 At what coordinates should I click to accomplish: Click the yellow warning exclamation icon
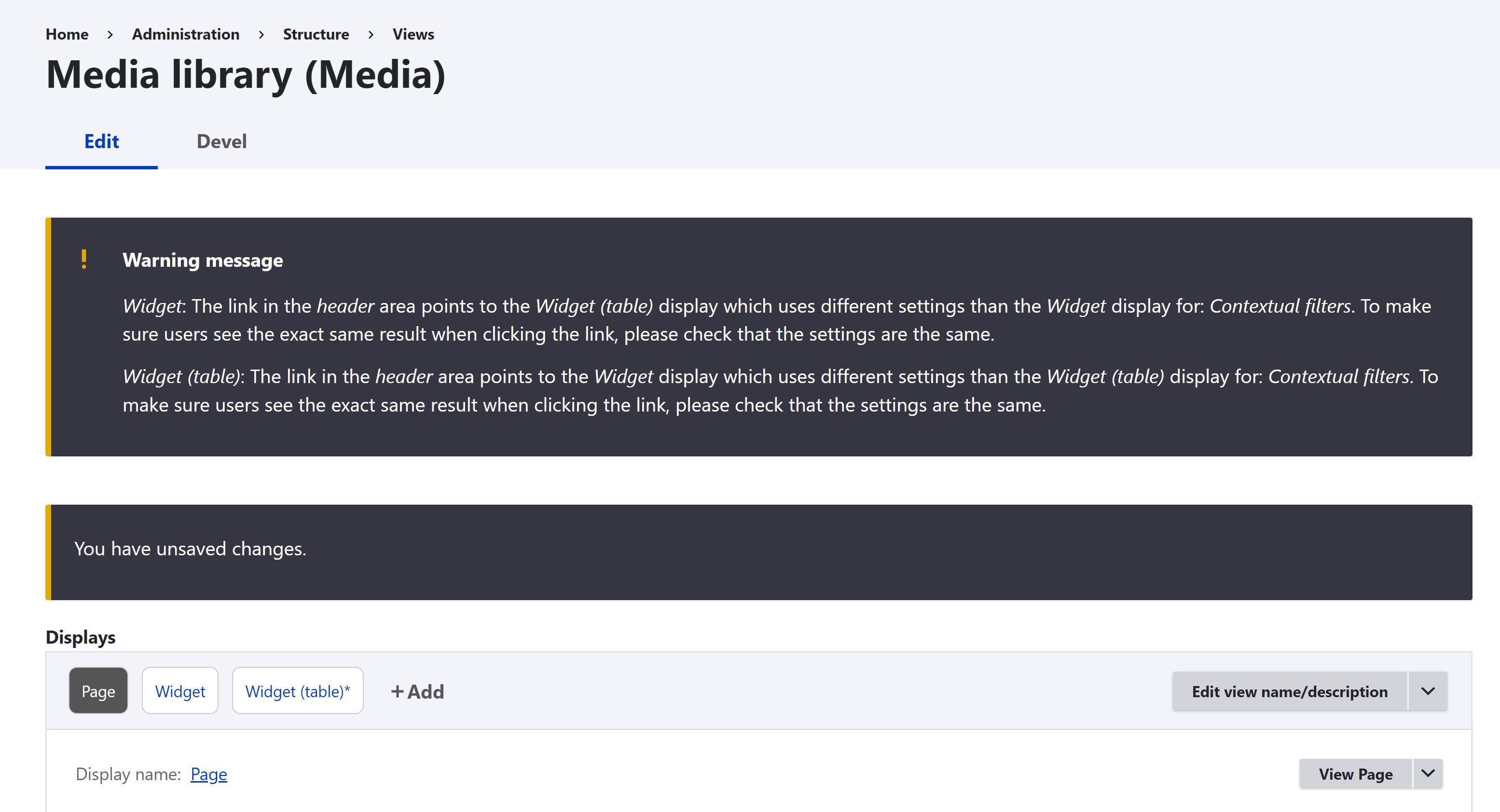pyautogui.click(x=84, y=259)
